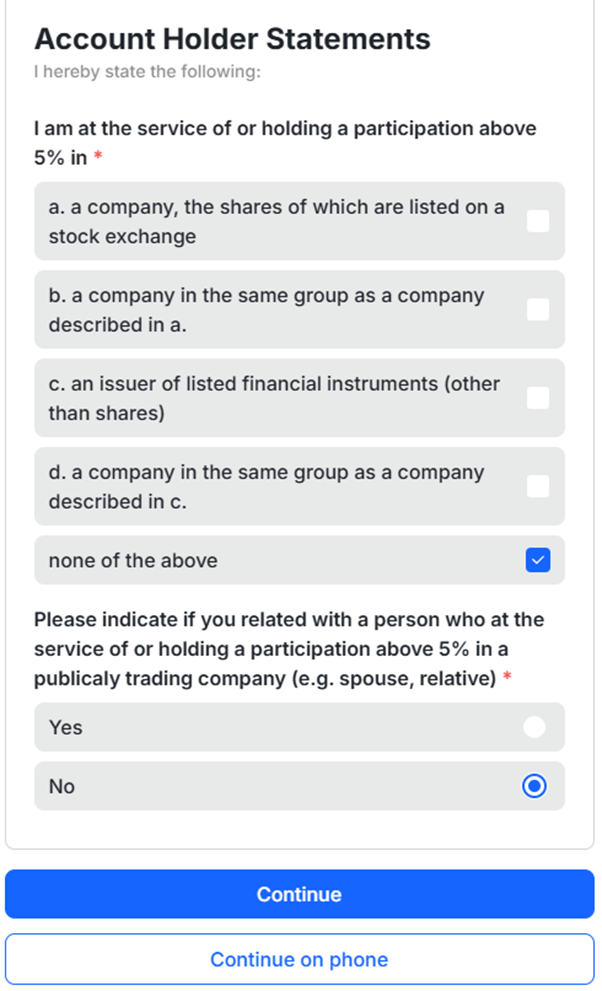Click the 'No' option label
Viewport: 602px width, 991px height.
pos(62,786)
